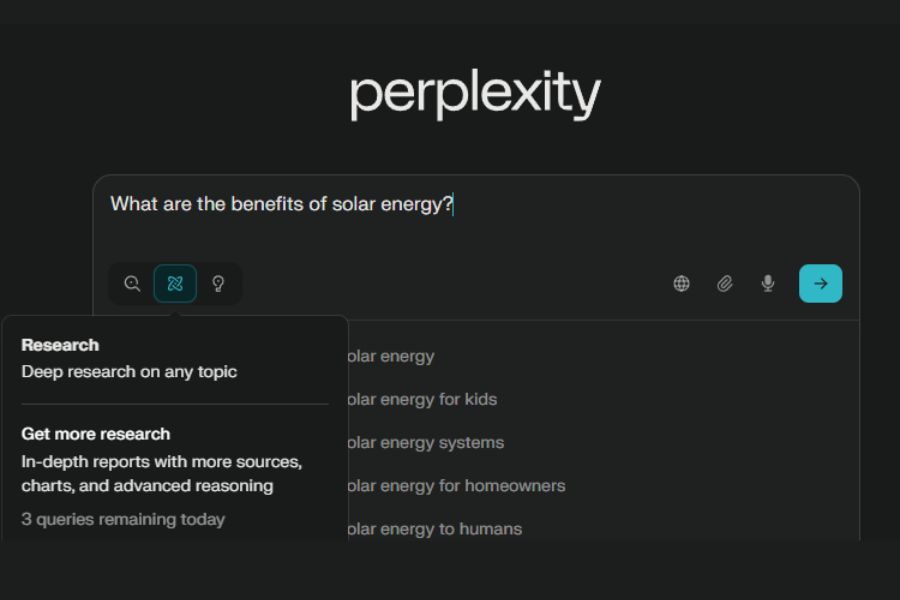
Task: Choose the suggestion ending 'solar energy systems'
Action: pyautogui.click(x=424, y=442)
